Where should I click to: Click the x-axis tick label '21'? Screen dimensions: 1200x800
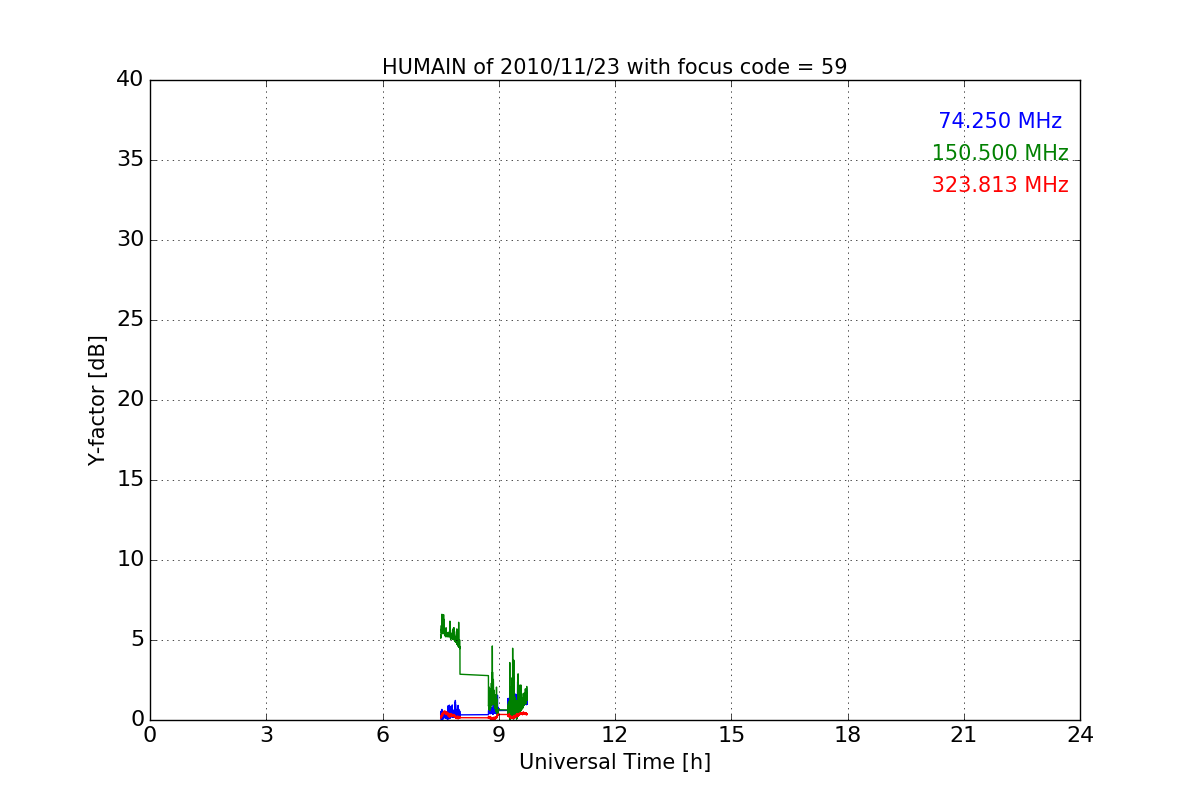(x=964, y=735)
